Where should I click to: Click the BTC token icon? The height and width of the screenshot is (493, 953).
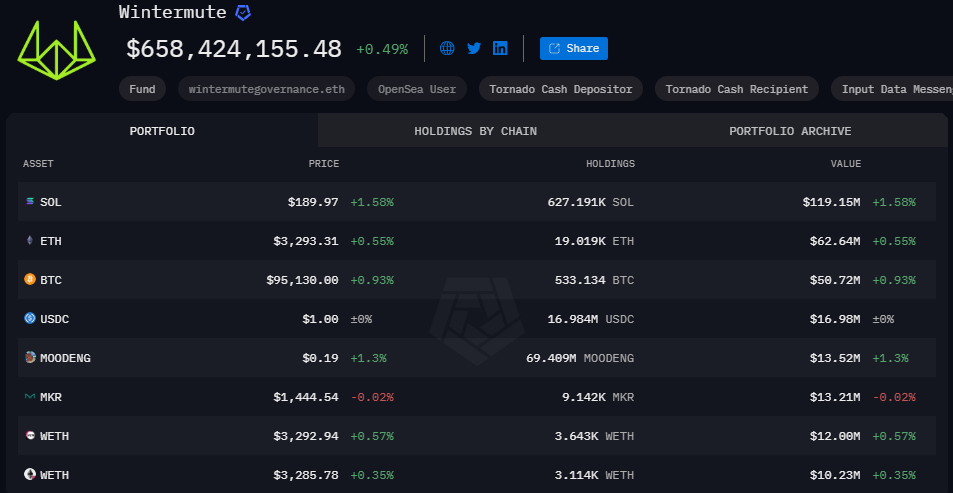[30, 279]
